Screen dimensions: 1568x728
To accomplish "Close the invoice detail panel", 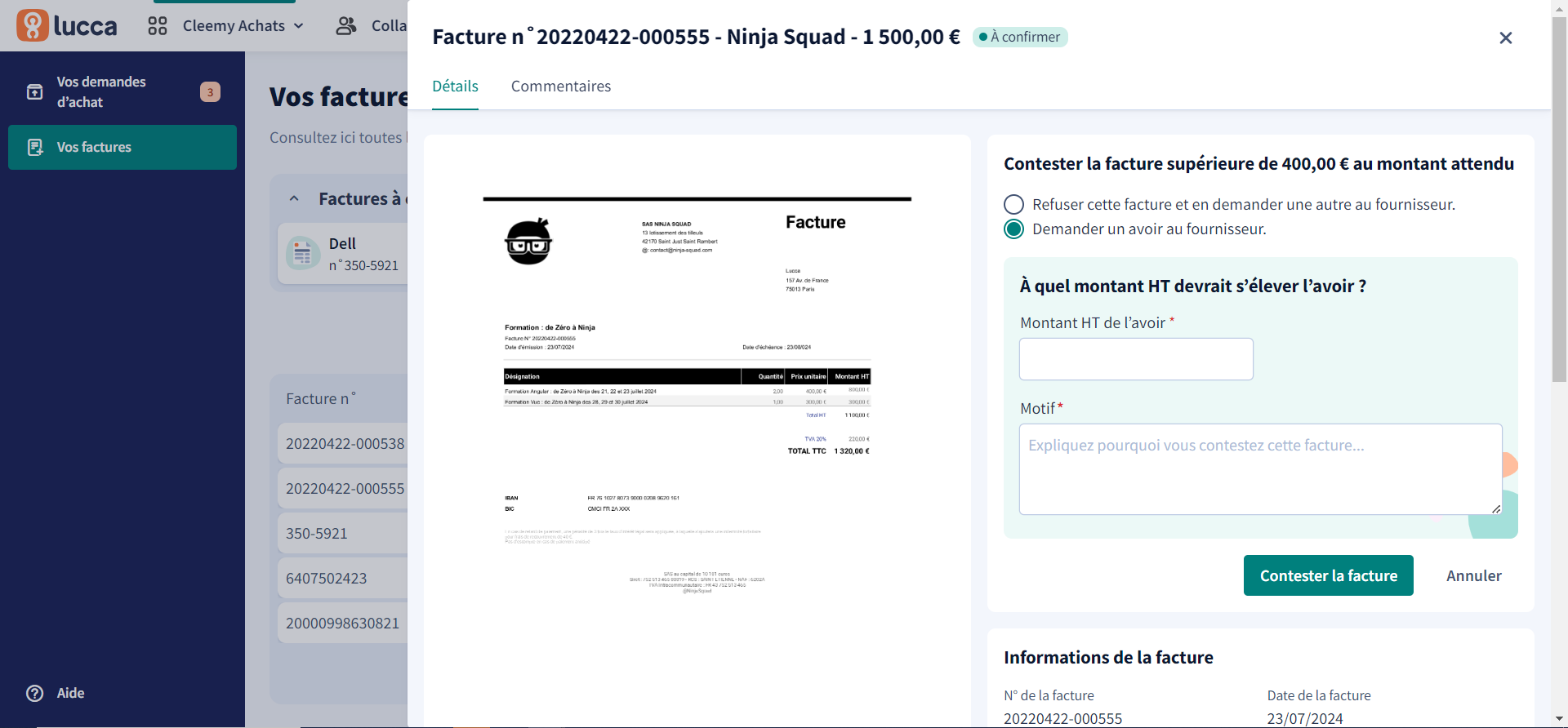I will point(1506,38).
